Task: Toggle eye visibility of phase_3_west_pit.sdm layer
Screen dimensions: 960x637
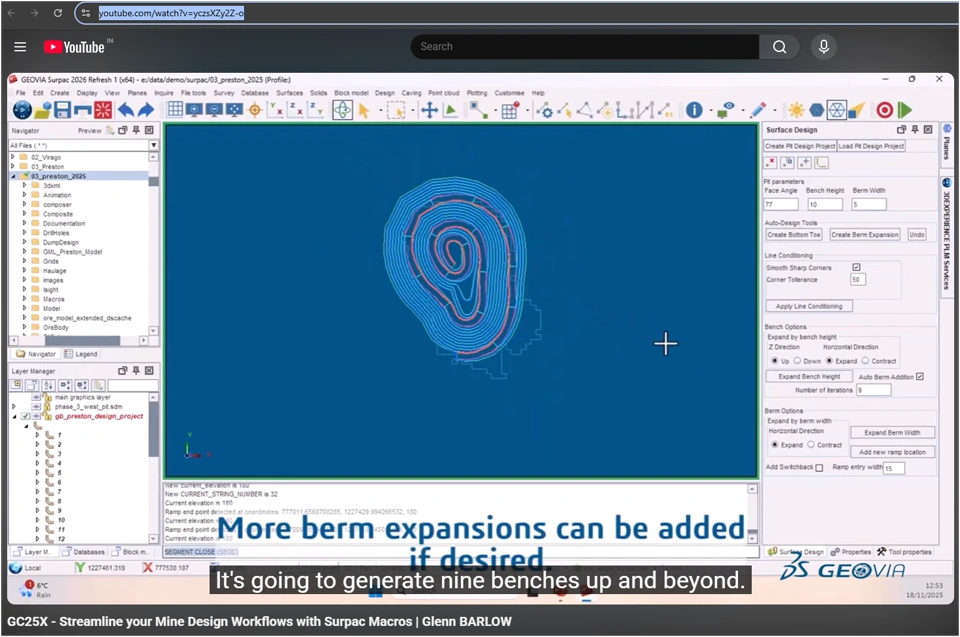Action: [36, 407]
